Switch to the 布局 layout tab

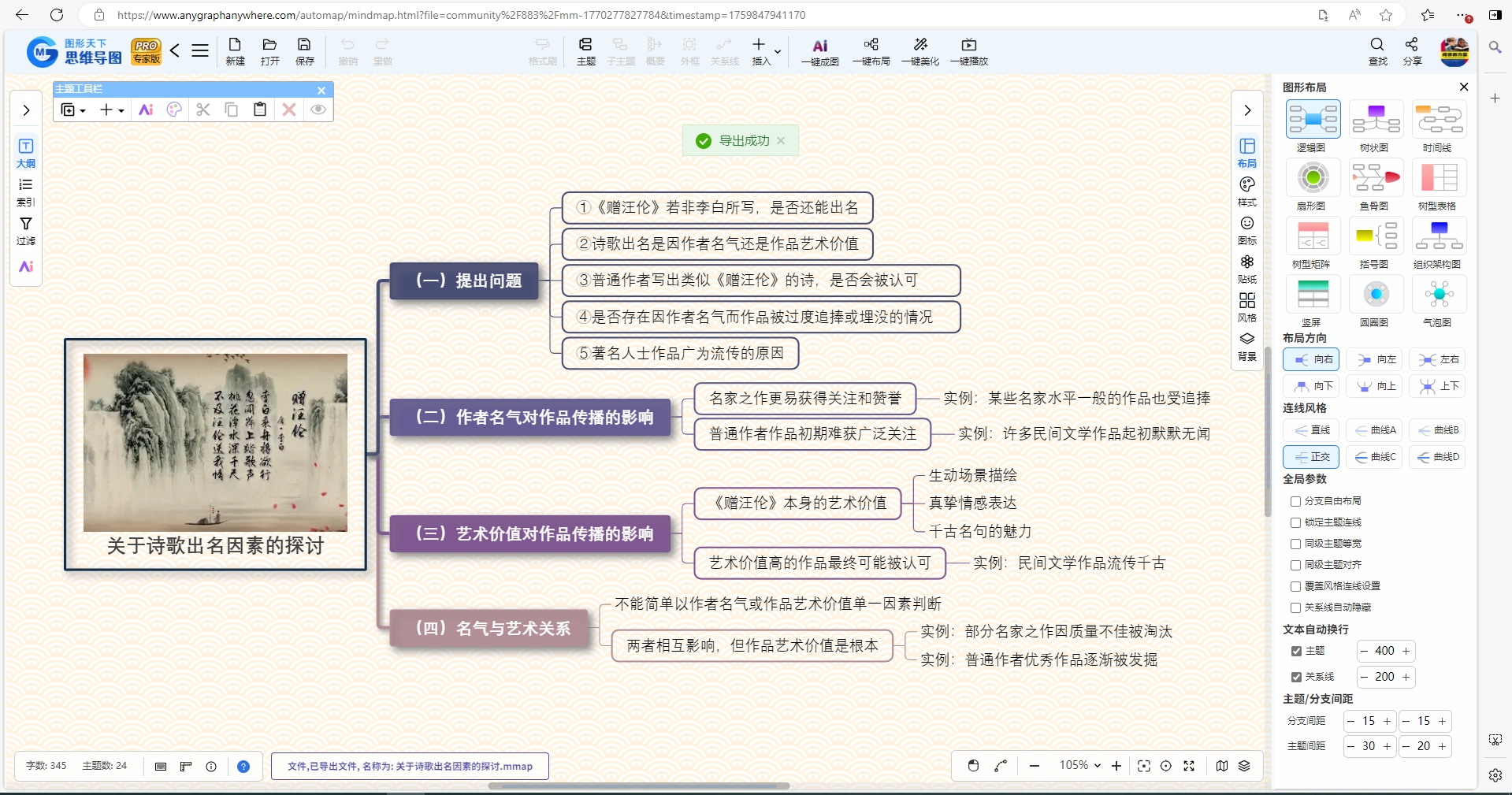pos(1247,153)
